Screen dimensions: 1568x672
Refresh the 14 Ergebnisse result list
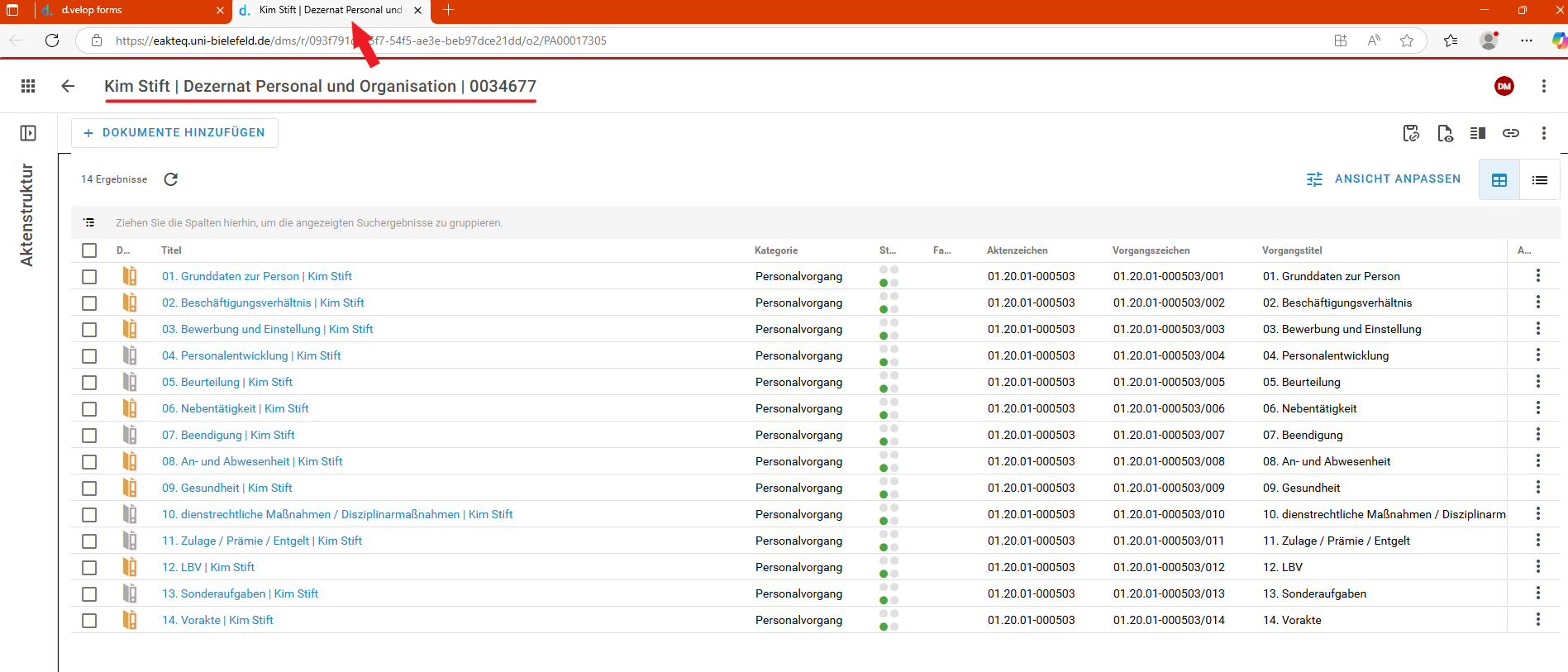(171, 179)
